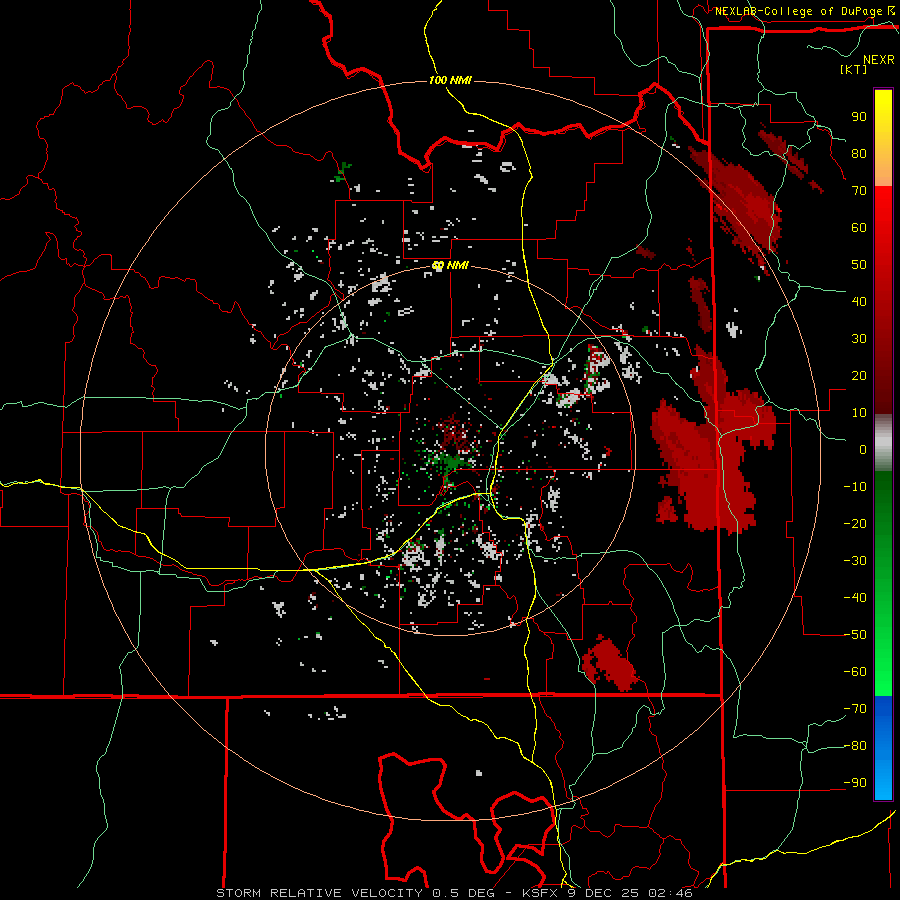The height and width of the screenshot is (900, 900).
Task: Click the "0.5 DEG" elevation angle text
Action: click(x=462, y=893)
